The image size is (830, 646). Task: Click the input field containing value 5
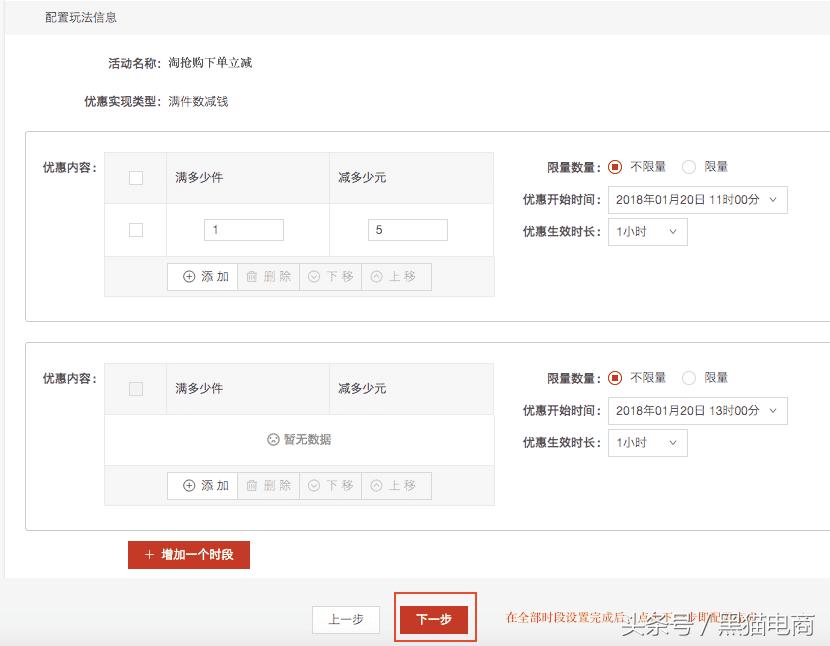click(x=407, y=229)
